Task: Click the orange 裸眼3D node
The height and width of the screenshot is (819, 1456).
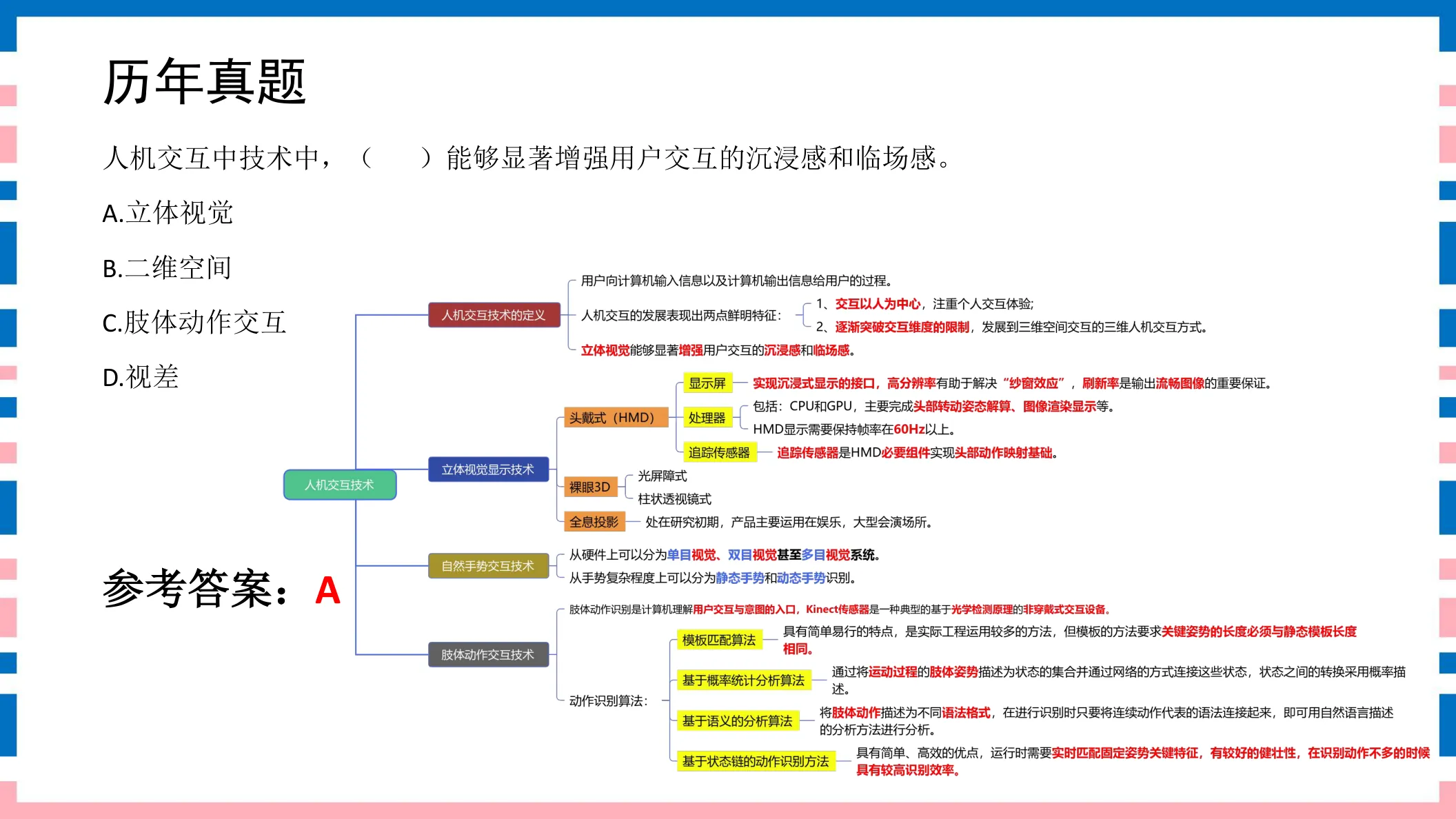Action: coord(590,487)
